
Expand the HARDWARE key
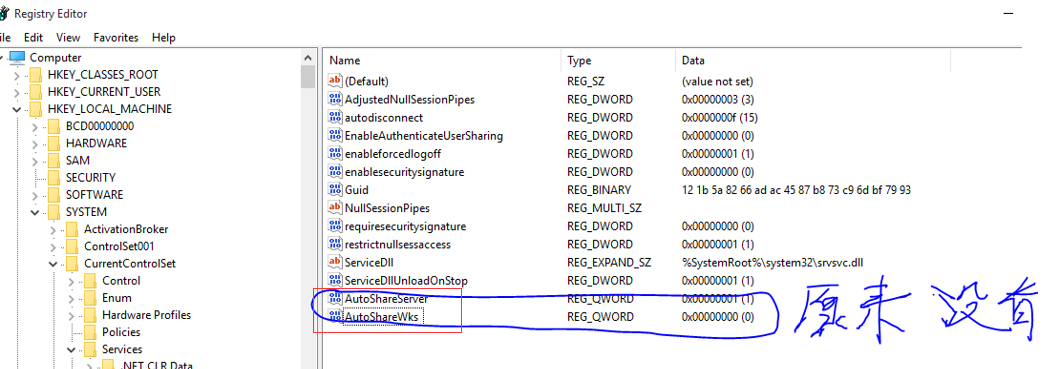35,143
